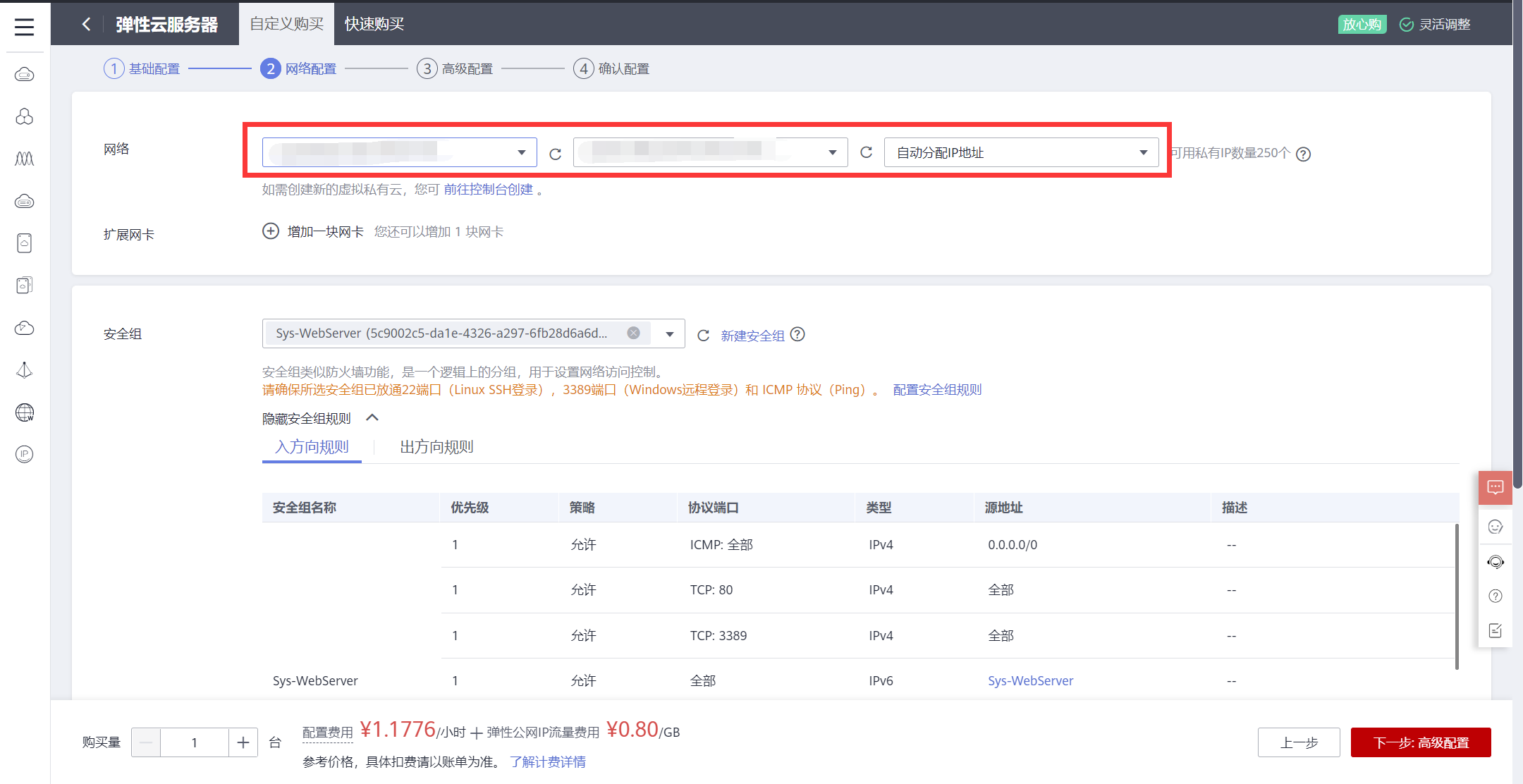Open the hamburger navigation menu

25,26
